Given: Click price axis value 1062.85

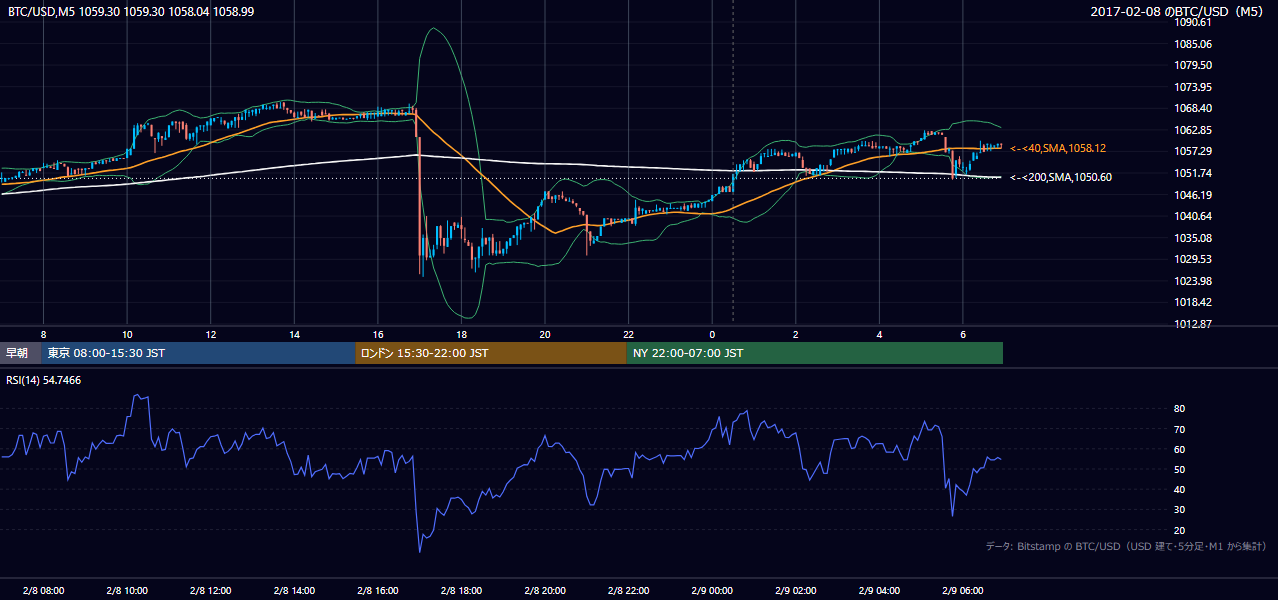Looking at the screenshot, I should pyautogui.click(x=1194, y=130).
